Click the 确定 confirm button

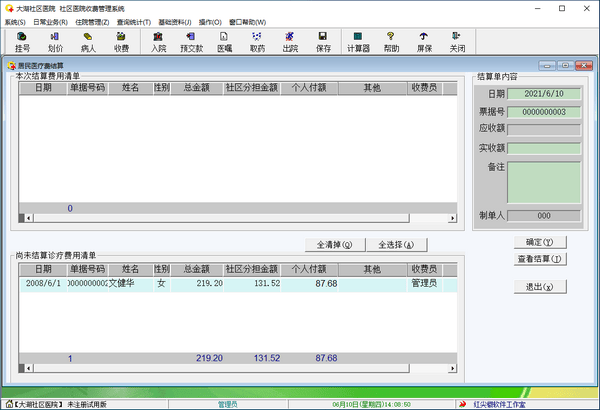click(540, 242)
